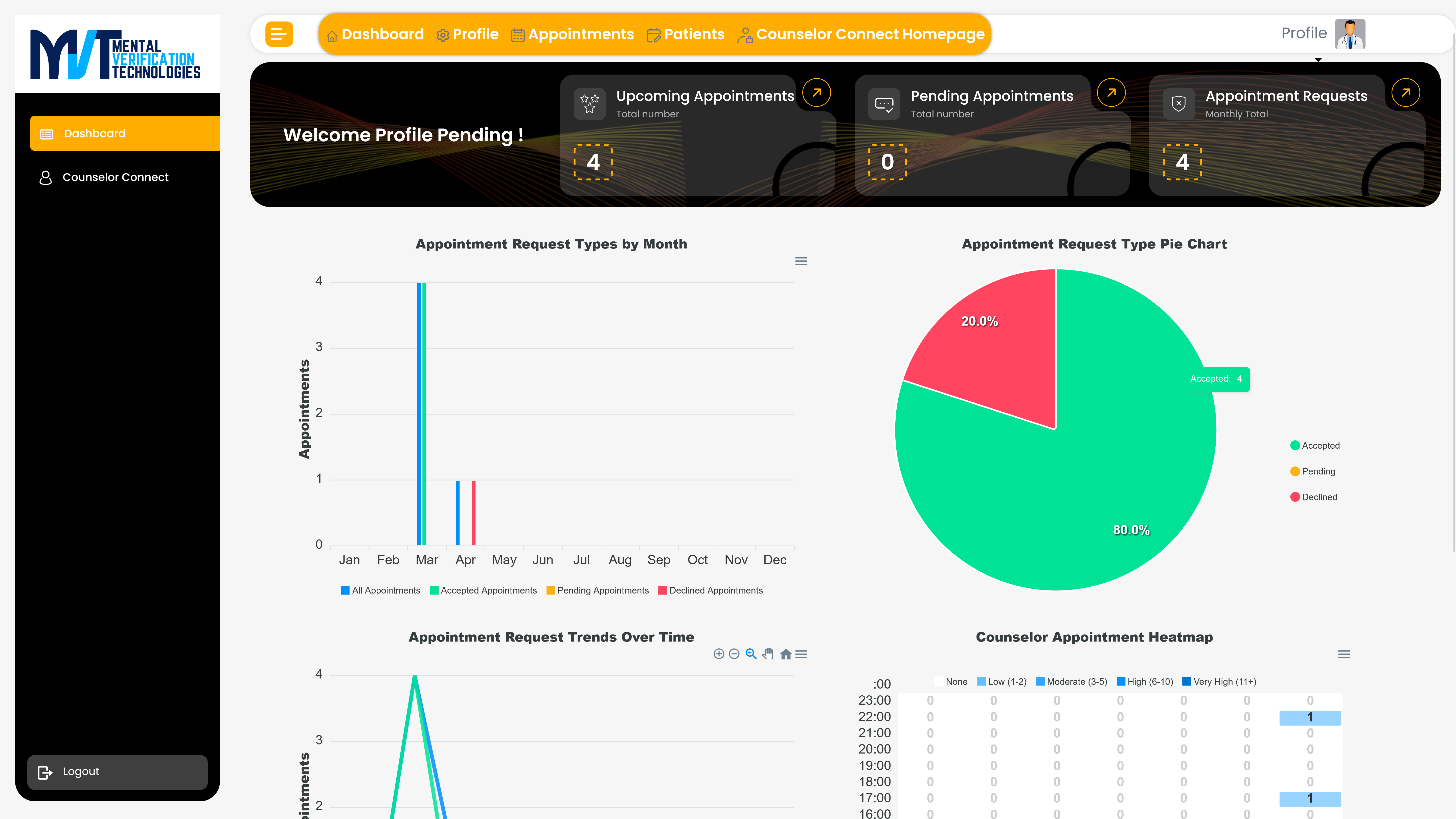Click April All Appointments blue bar
Screen dimensions: 1456x819
tap(458, 513)
